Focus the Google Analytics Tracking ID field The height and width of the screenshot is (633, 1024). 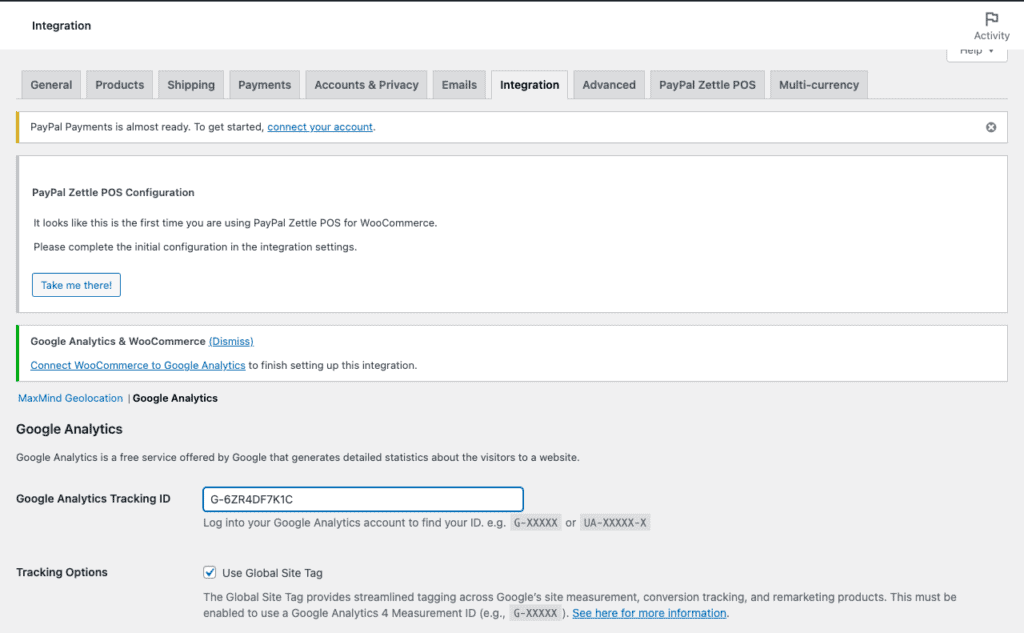(x=363, y=499)
